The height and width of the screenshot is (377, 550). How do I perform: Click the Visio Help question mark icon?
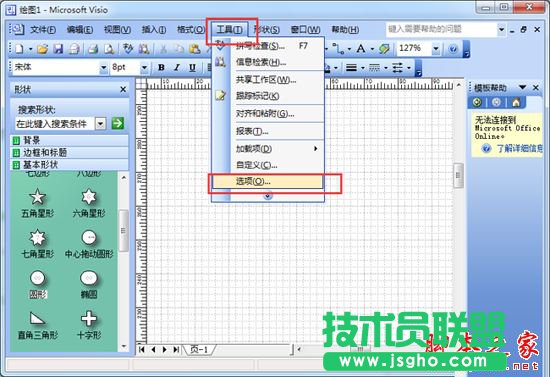[453, 49]
